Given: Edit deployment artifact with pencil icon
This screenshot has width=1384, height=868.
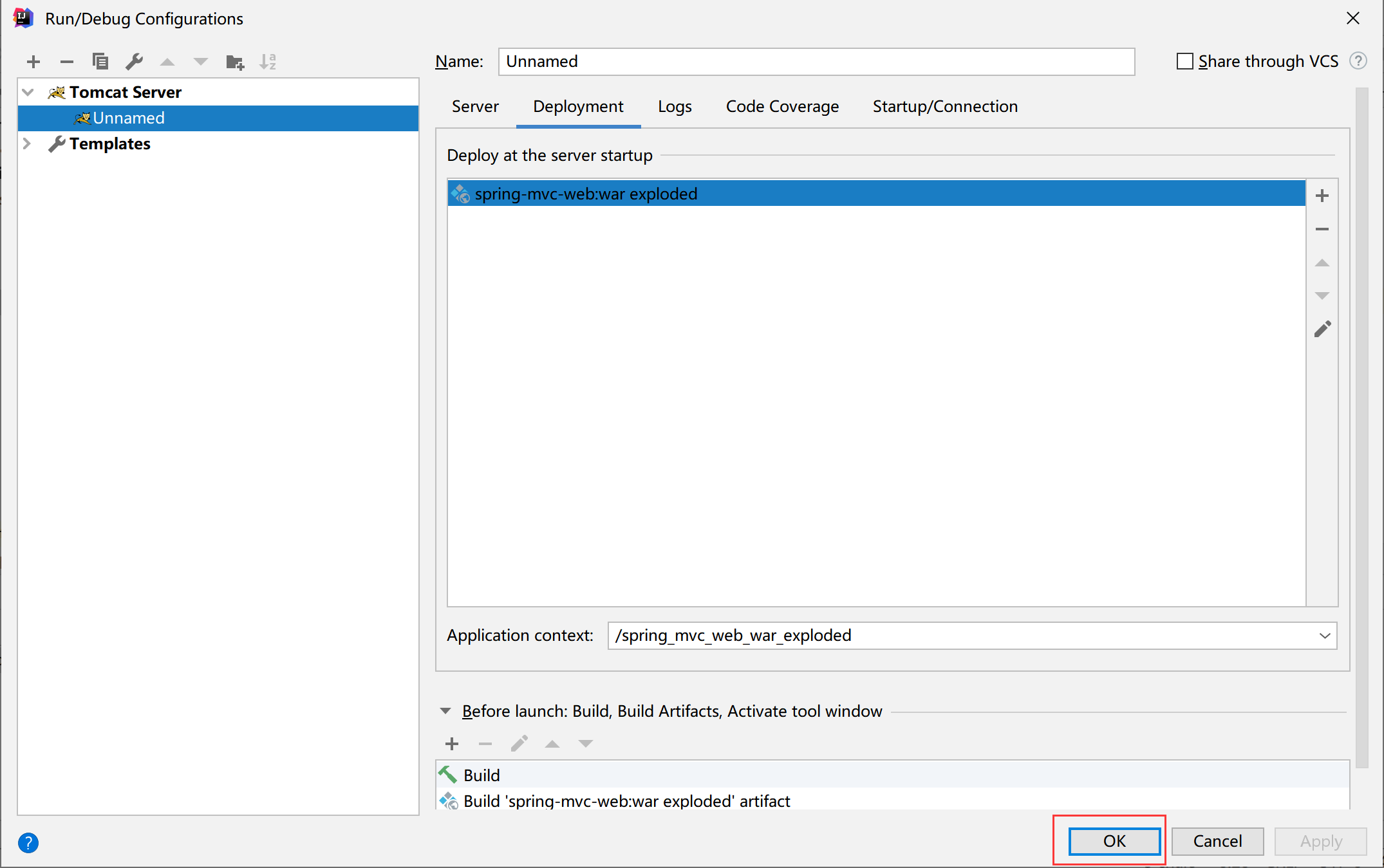Looking at the screenshot, I should click(1322, 329).
